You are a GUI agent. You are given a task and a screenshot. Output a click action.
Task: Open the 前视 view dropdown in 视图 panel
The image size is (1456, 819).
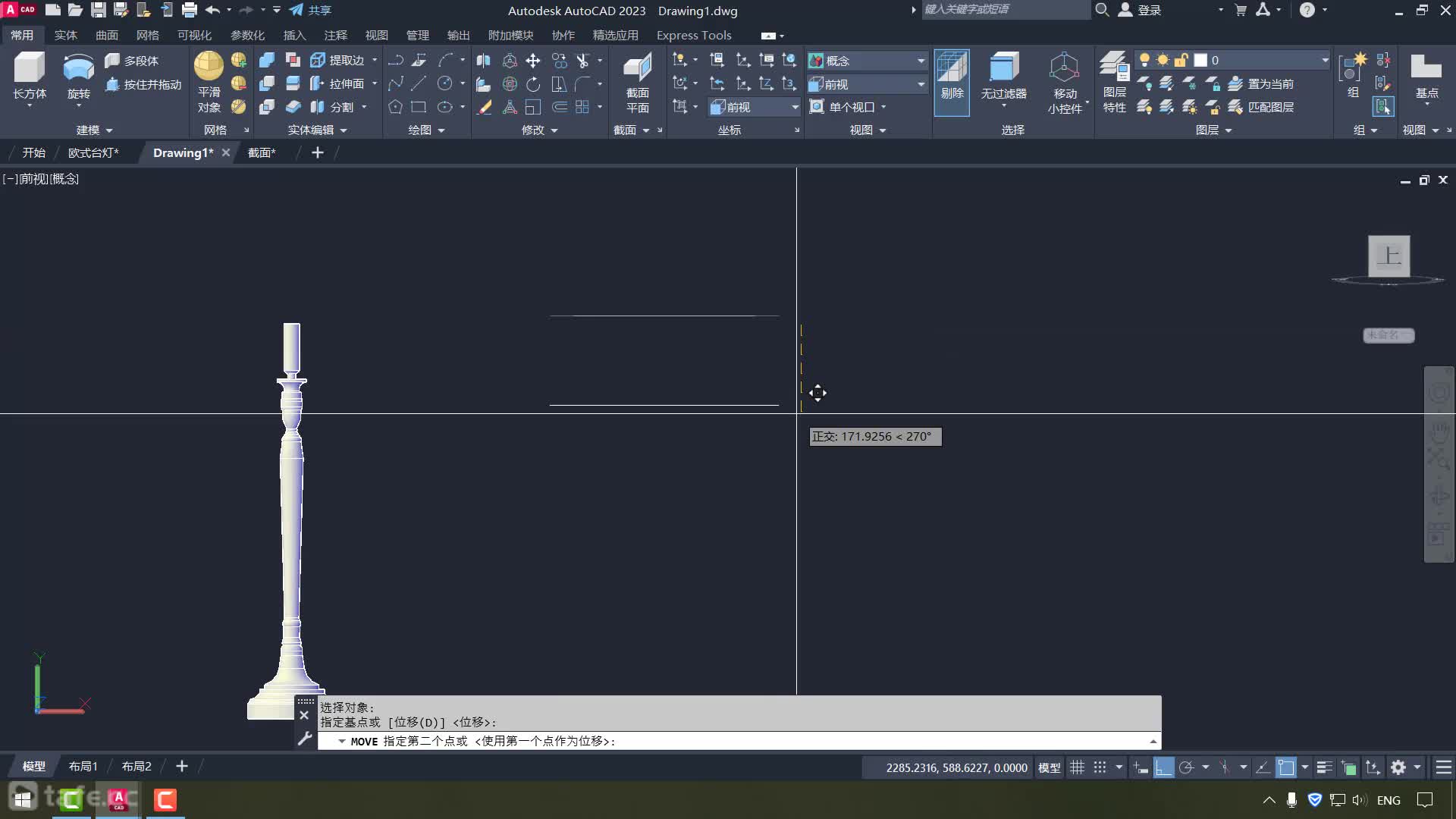[x=868, y=83]
